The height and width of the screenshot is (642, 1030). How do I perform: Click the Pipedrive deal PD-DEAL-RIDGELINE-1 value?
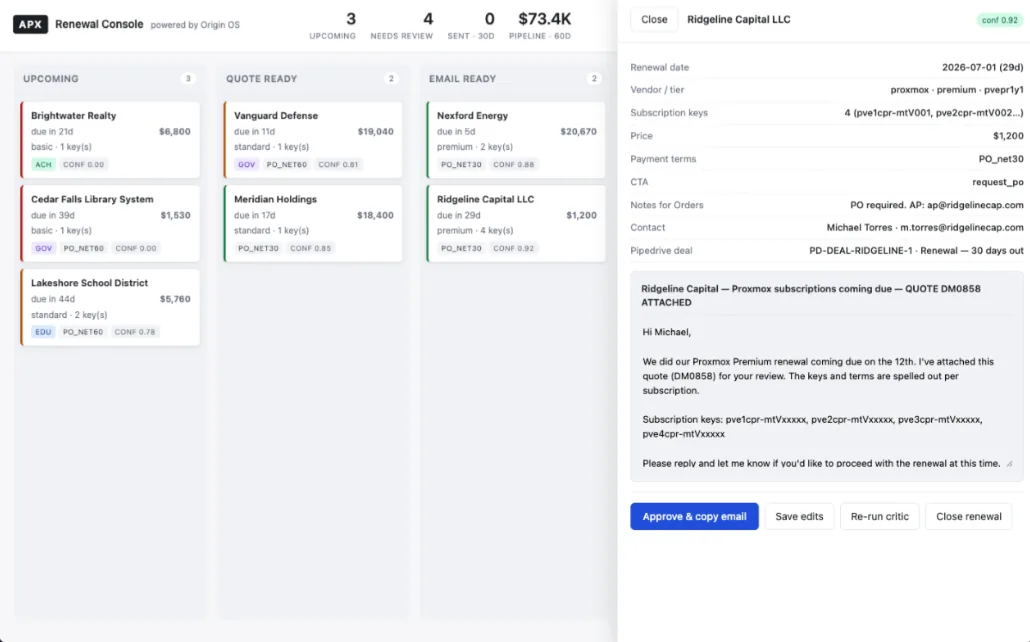916,250
